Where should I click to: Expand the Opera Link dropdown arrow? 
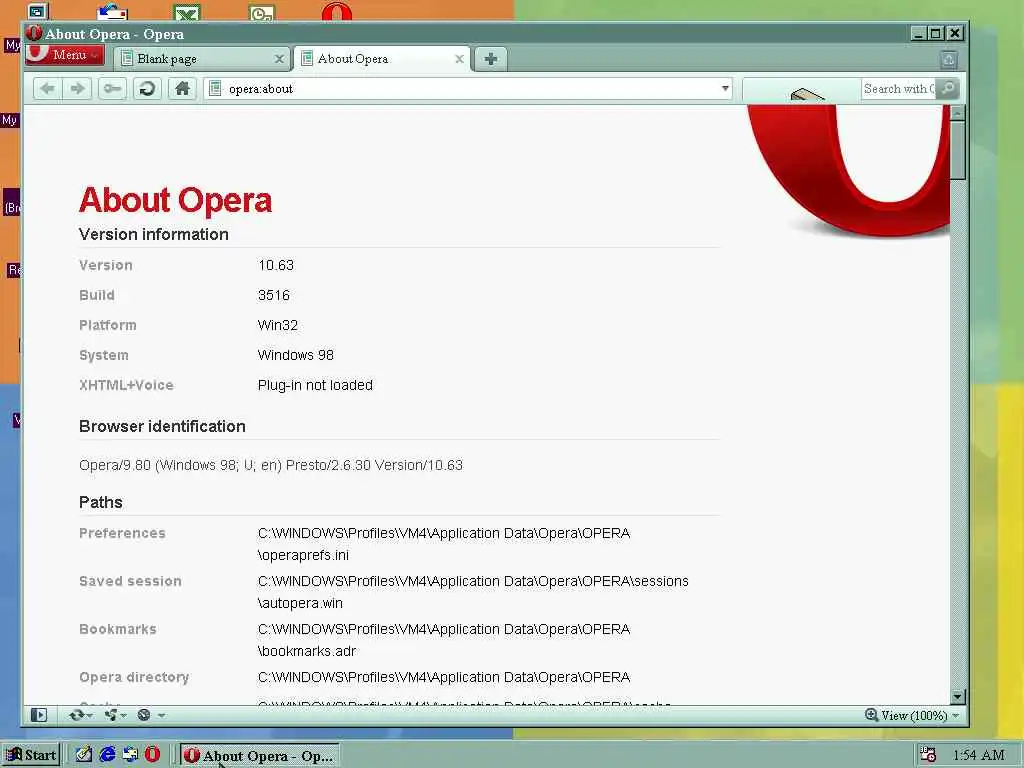click(89, 716)
